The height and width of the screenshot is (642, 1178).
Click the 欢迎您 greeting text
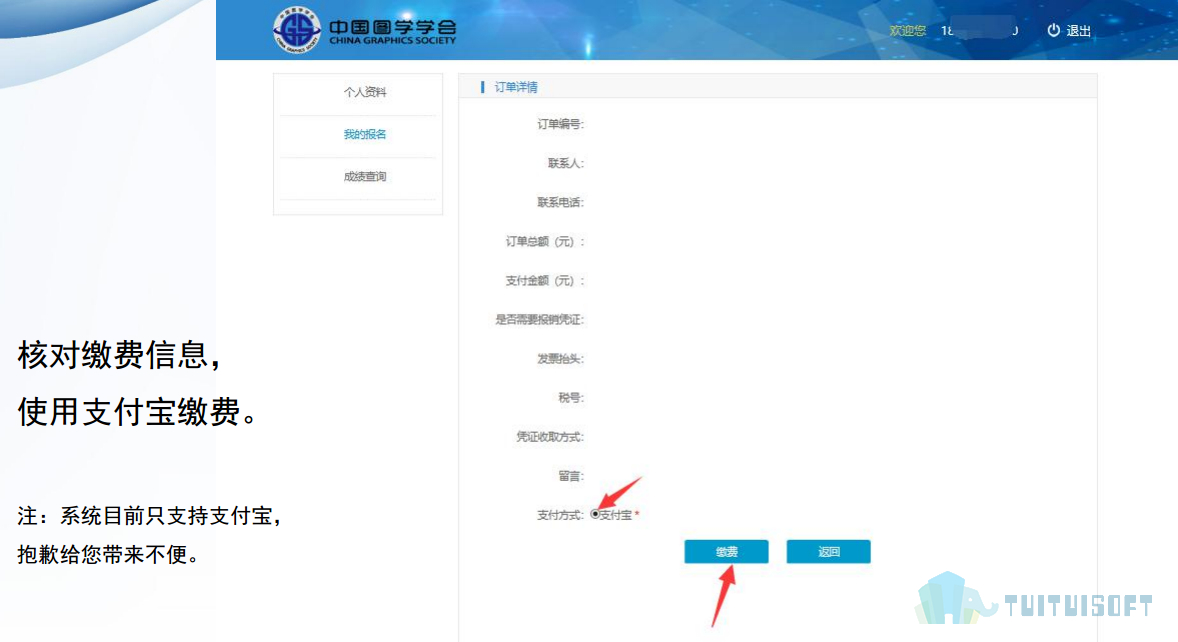click(x=908, y=31)
